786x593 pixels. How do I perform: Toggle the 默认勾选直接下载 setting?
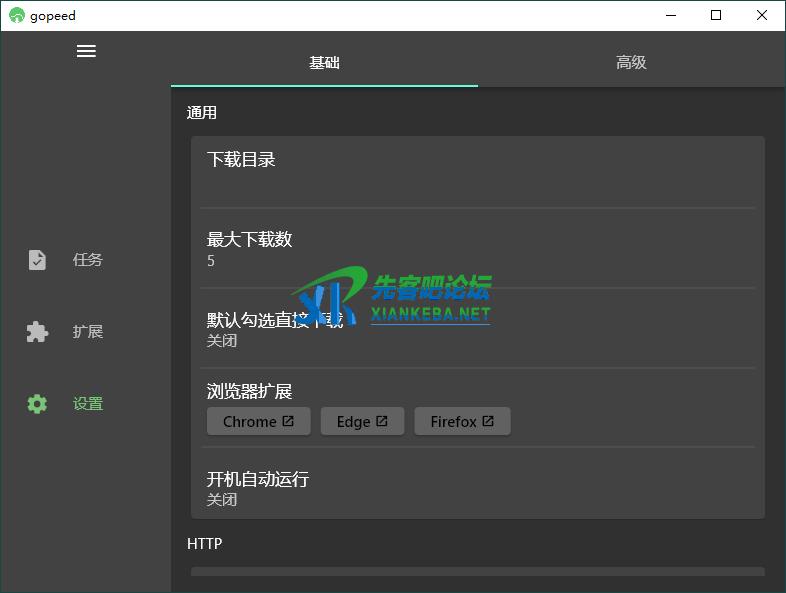[x=477, y=328]
